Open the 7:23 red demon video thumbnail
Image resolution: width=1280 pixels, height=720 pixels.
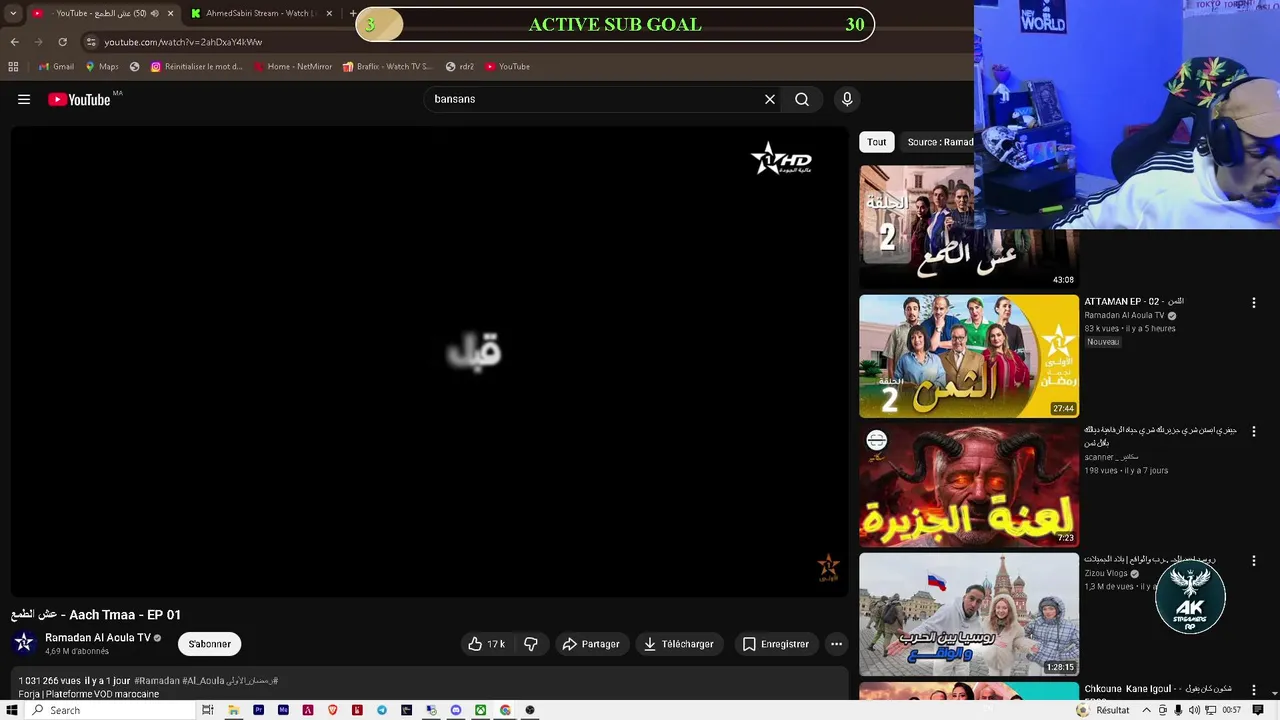(969, 485)
